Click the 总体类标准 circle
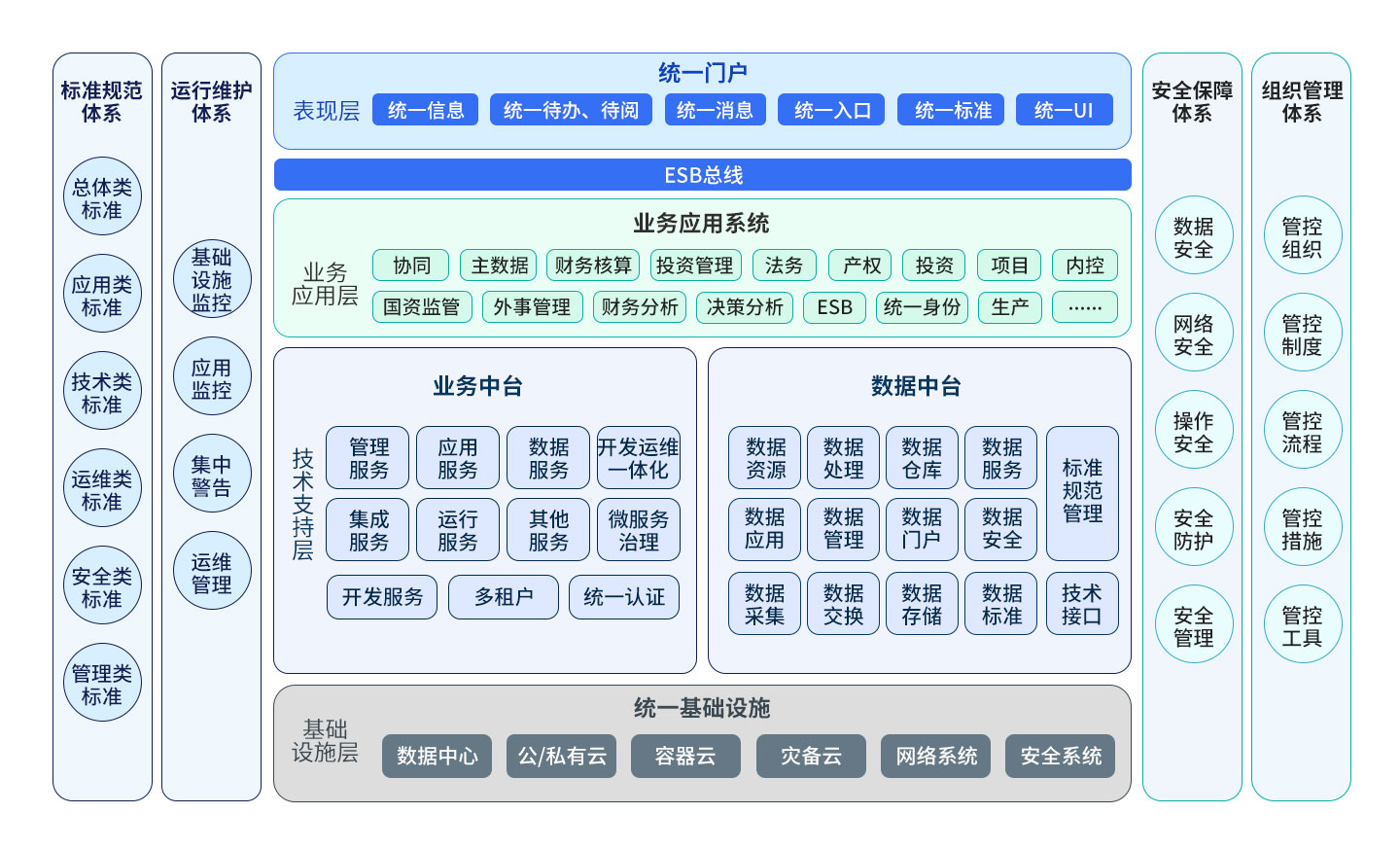Viewport: 1400px width, 849px height. point(102,196)
